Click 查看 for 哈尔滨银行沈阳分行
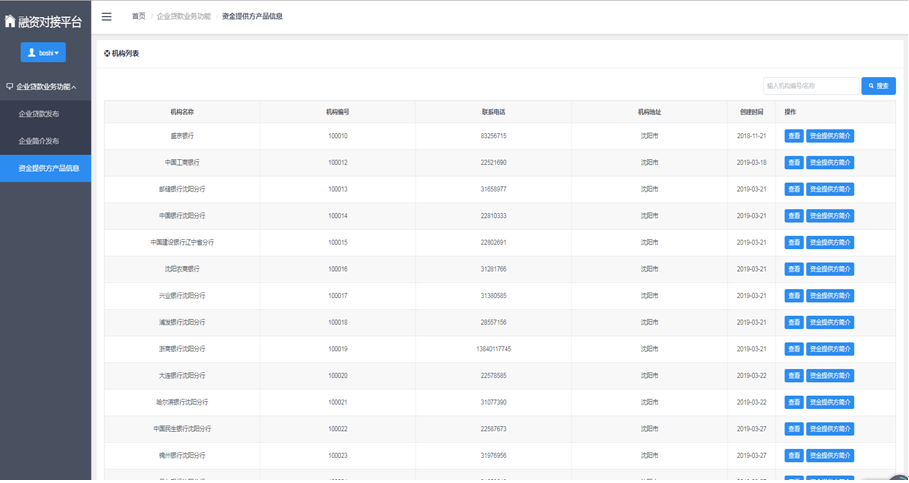909x483 pixels. tap(793, 402)
